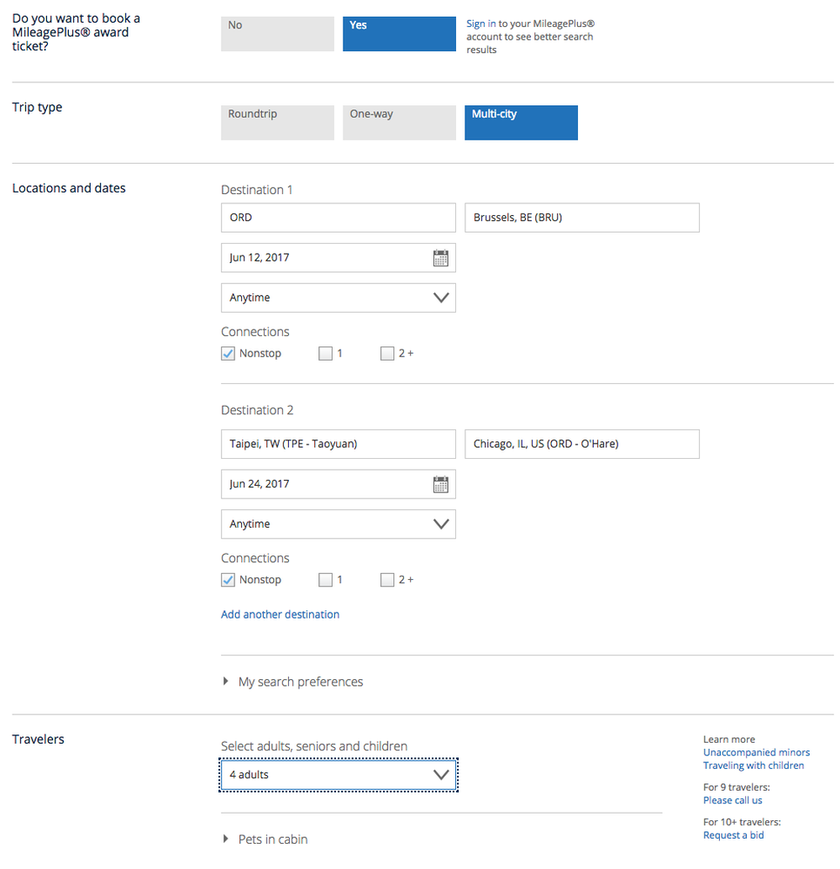Viewport: 840px width, 869px height.
Task: Click Add another destination link
Action: click(280, 615)
